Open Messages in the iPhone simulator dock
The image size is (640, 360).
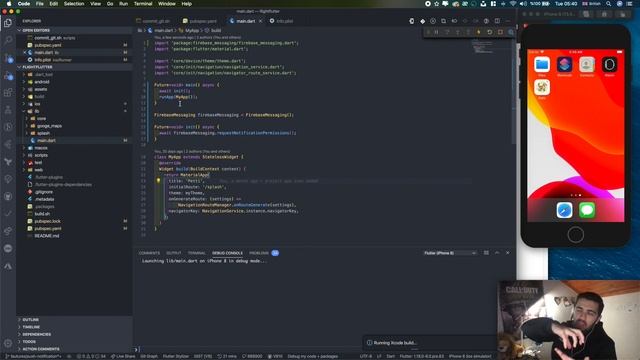point(587,210)
